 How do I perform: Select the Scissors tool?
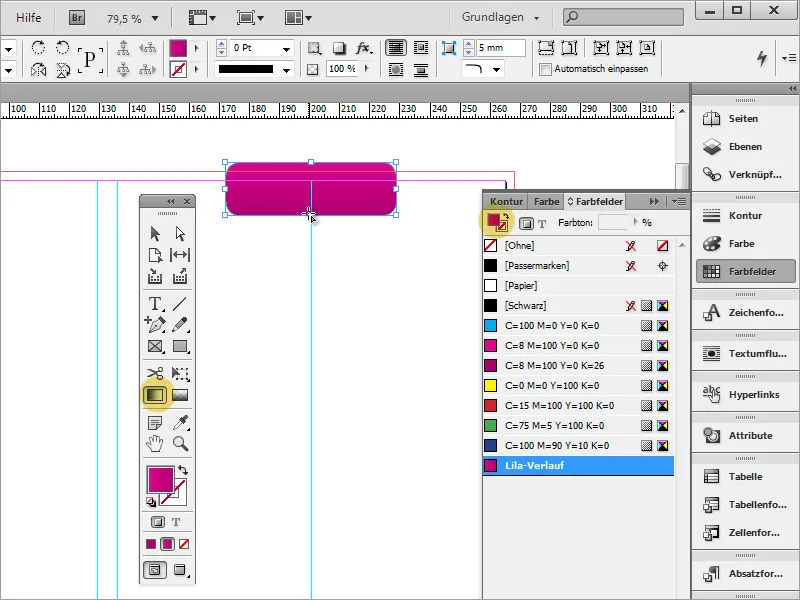coord(155,373)
